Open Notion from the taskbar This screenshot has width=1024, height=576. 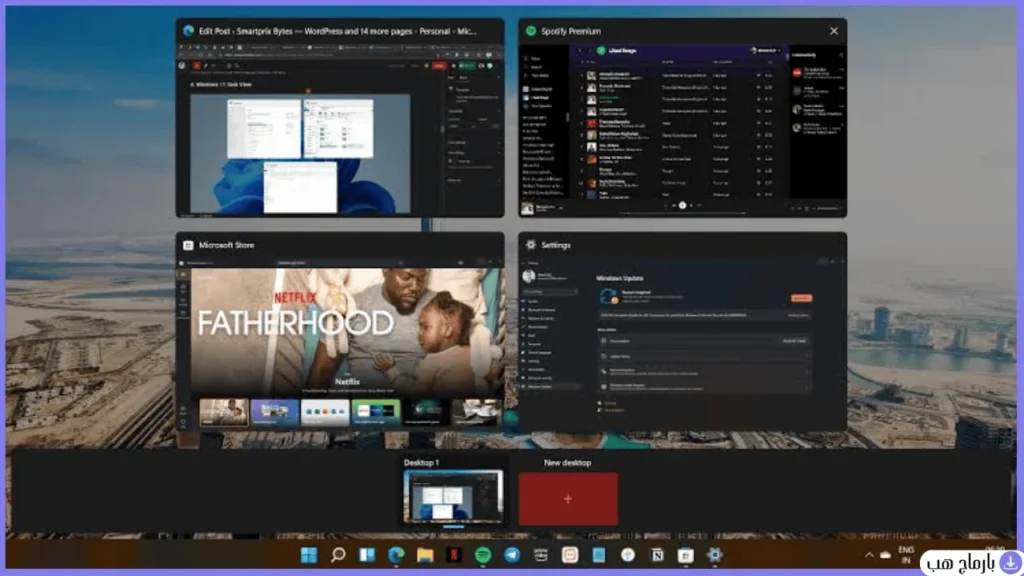pyautogui.click(x=657, y=555)
